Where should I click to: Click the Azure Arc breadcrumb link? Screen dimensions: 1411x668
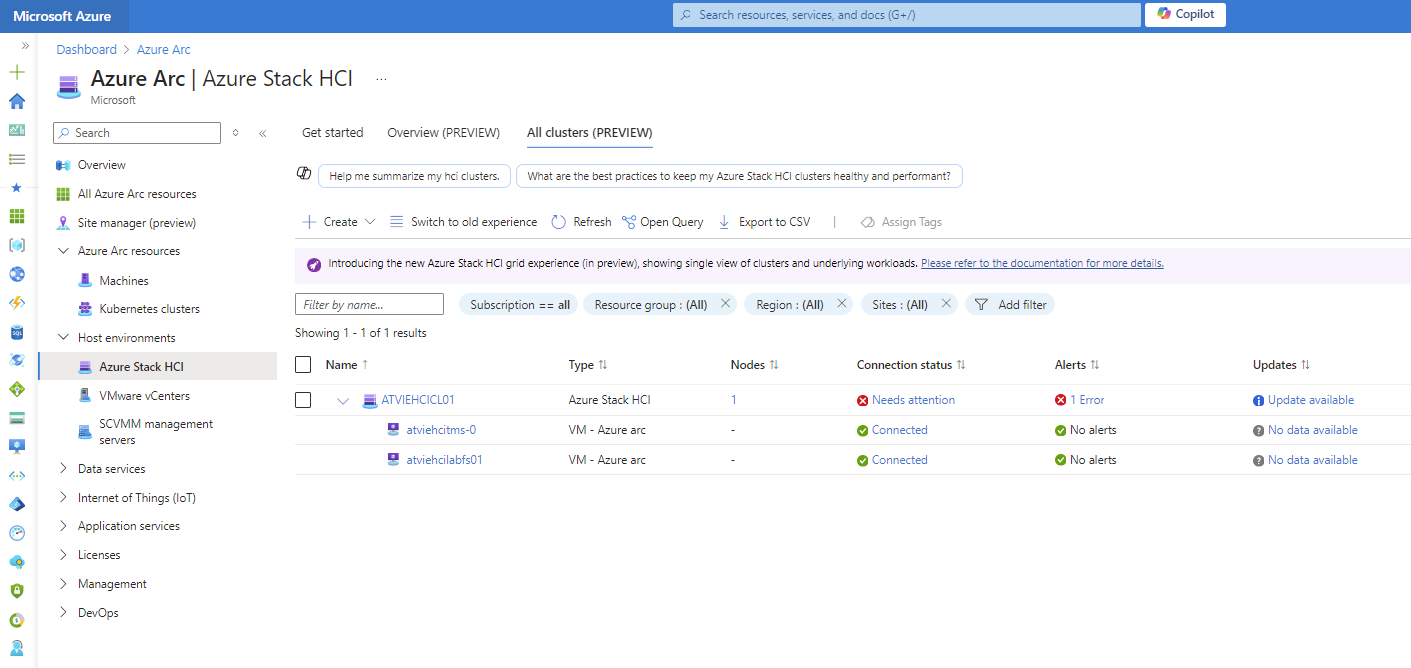click(164, 49)
